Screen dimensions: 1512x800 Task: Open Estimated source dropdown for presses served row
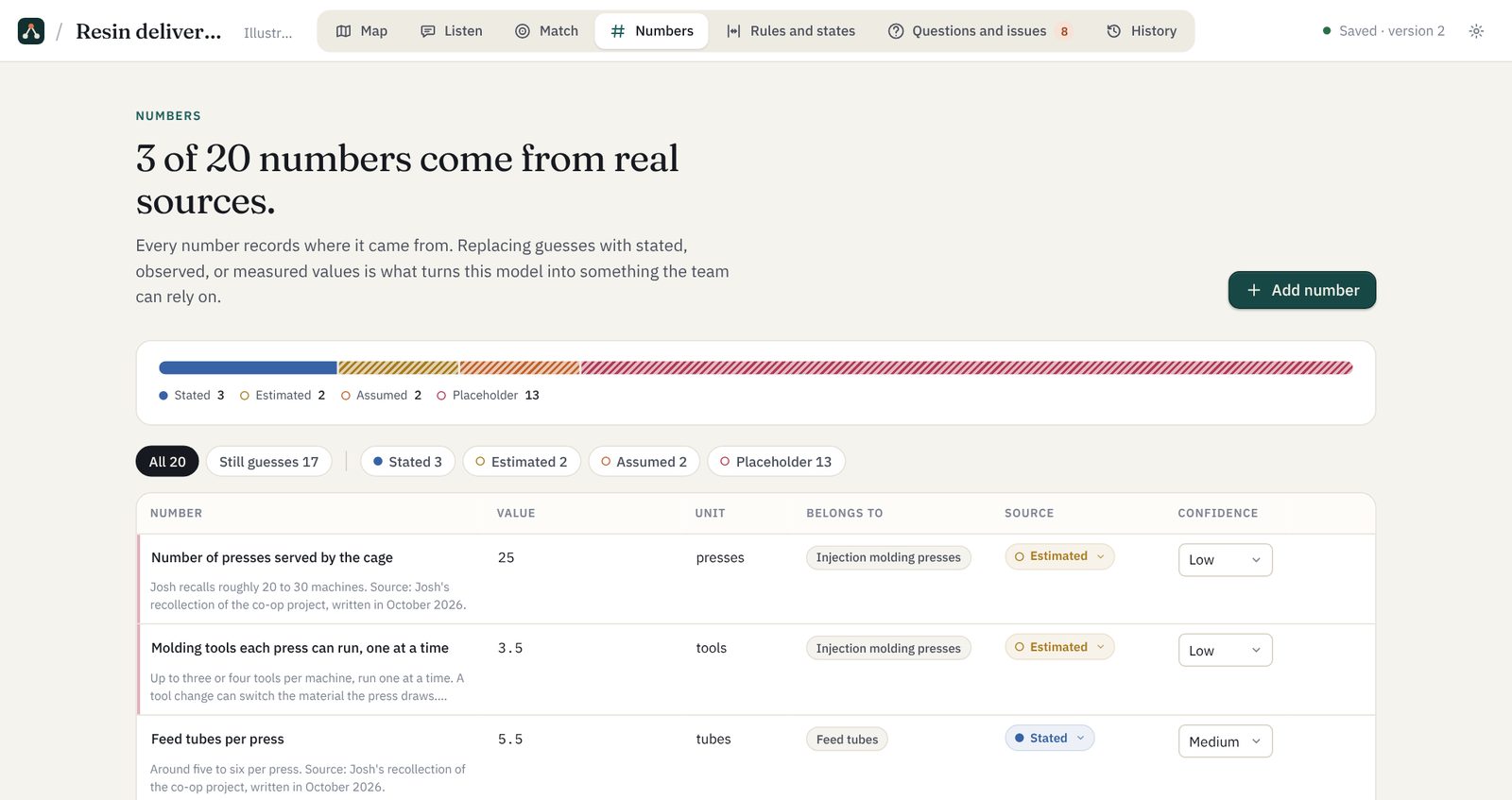coord(1059,556)
